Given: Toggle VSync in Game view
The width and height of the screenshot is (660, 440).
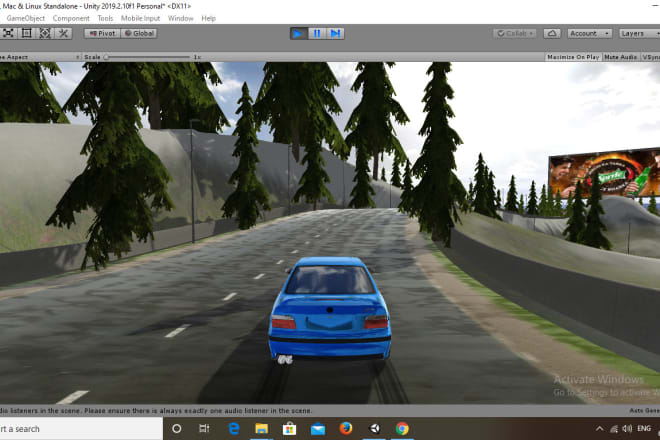Looking at the screenshot, I should point(650,57).
